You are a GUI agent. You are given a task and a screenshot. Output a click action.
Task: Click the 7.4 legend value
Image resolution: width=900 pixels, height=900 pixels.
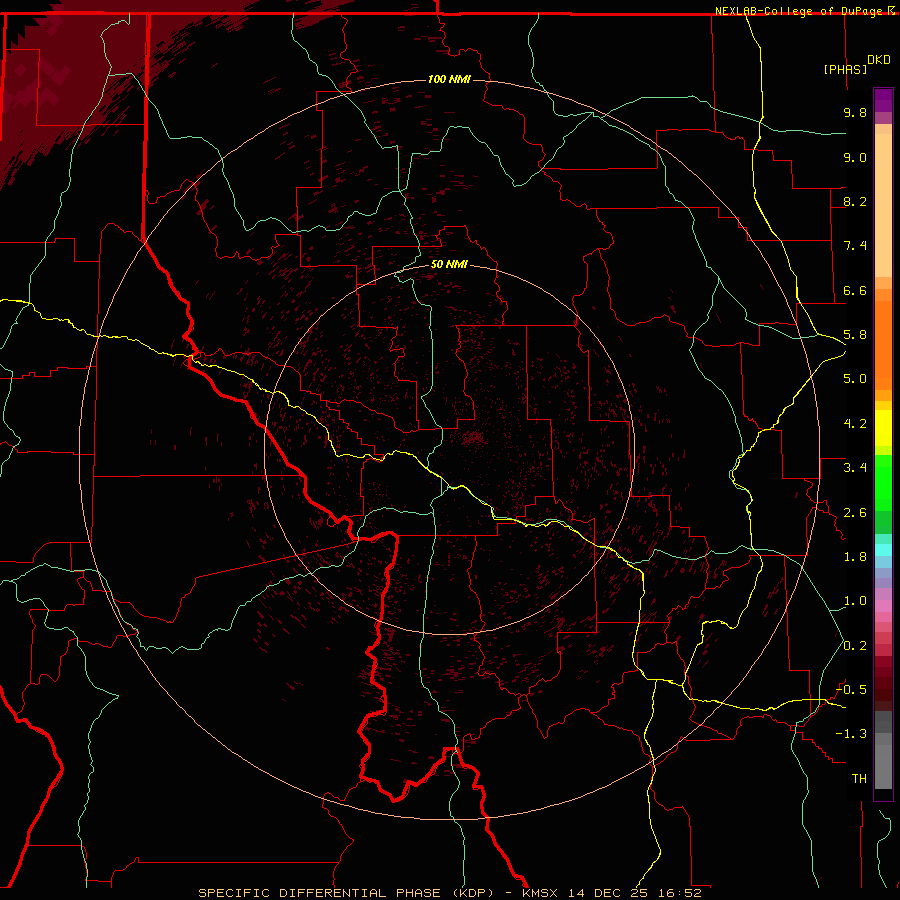coord(855,246)
